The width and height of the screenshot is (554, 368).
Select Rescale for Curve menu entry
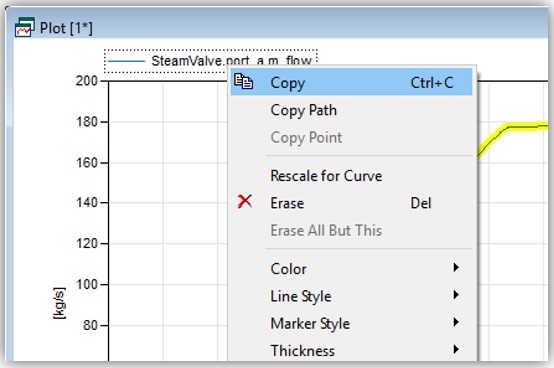point(352,176)
